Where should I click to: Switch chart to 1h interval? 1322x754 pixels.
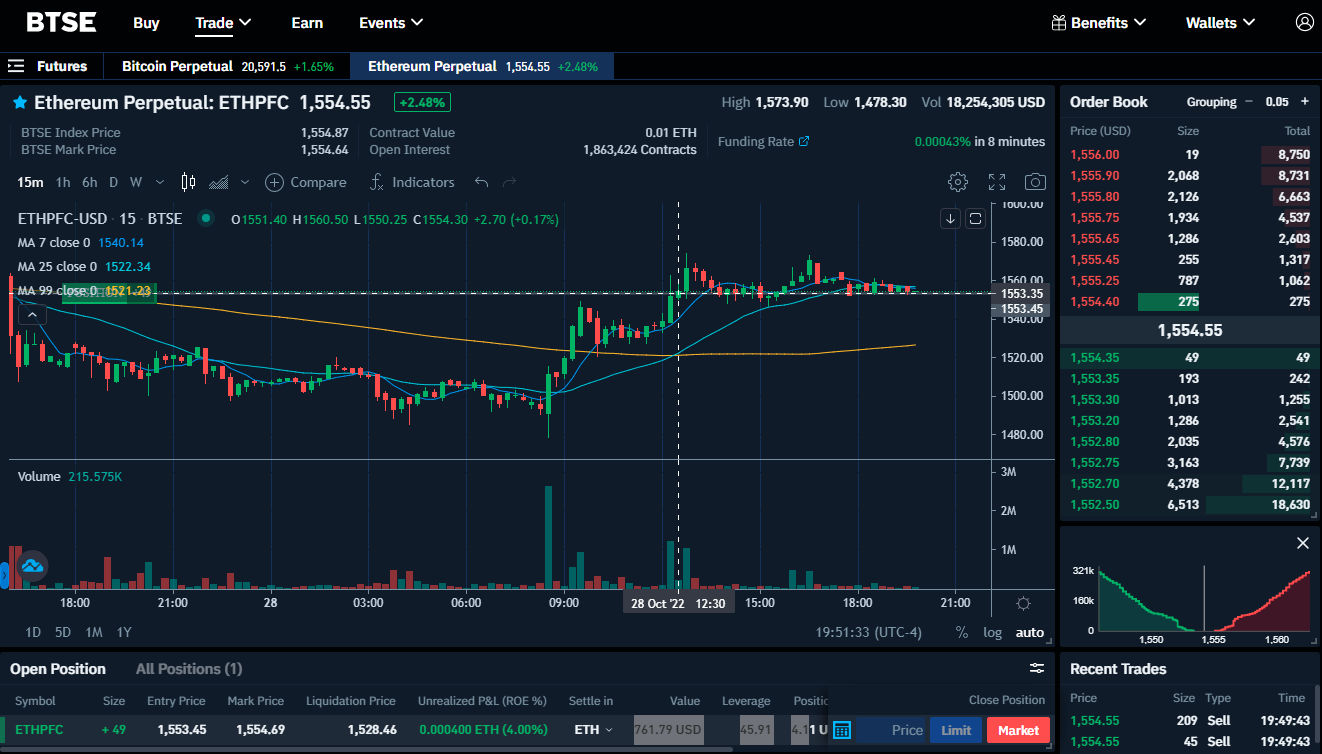pyautogui.click(x=63, y=182)
